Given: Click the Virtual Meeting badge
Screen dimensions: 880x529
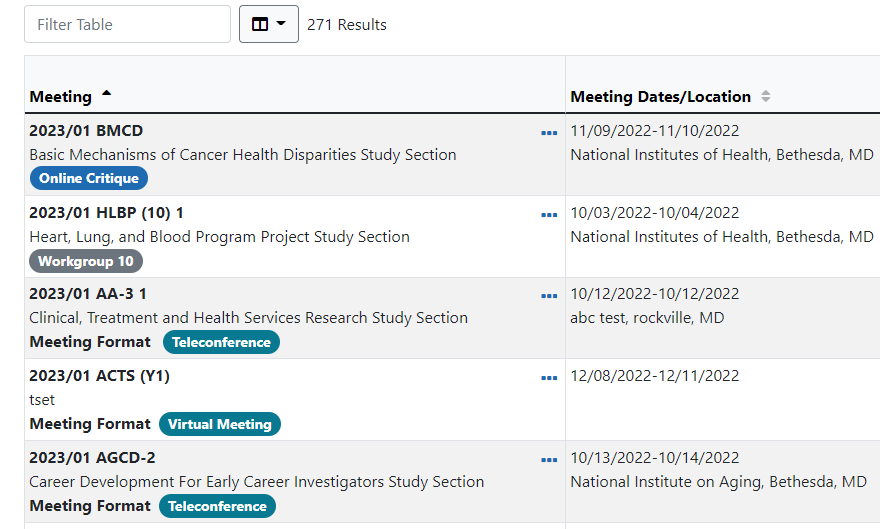Looking at the screenshot, I should point(220,424).
